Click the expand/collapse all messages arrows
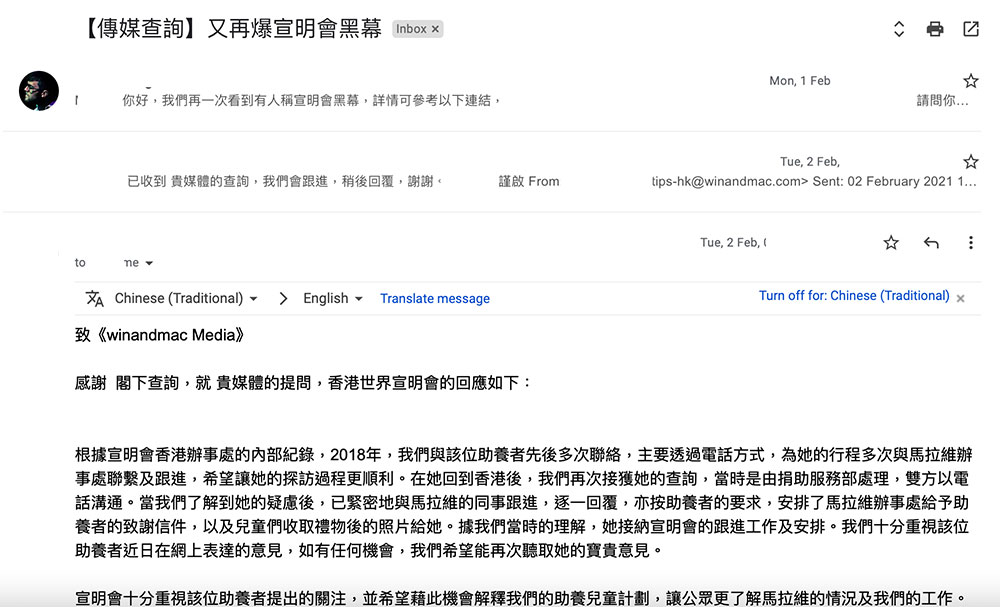The width and height of the screenshot is (1000, 607). tap(899, 29)
